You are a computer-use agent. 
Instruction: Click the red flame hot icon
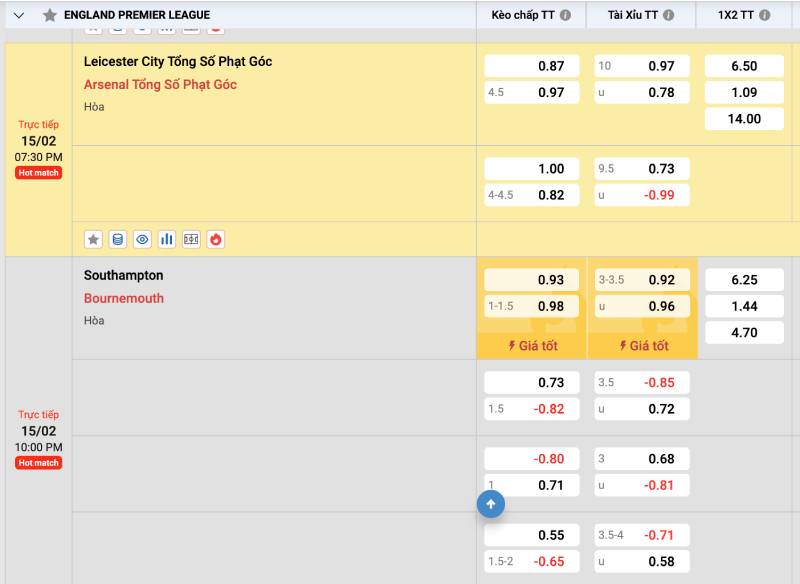[215, 239]
